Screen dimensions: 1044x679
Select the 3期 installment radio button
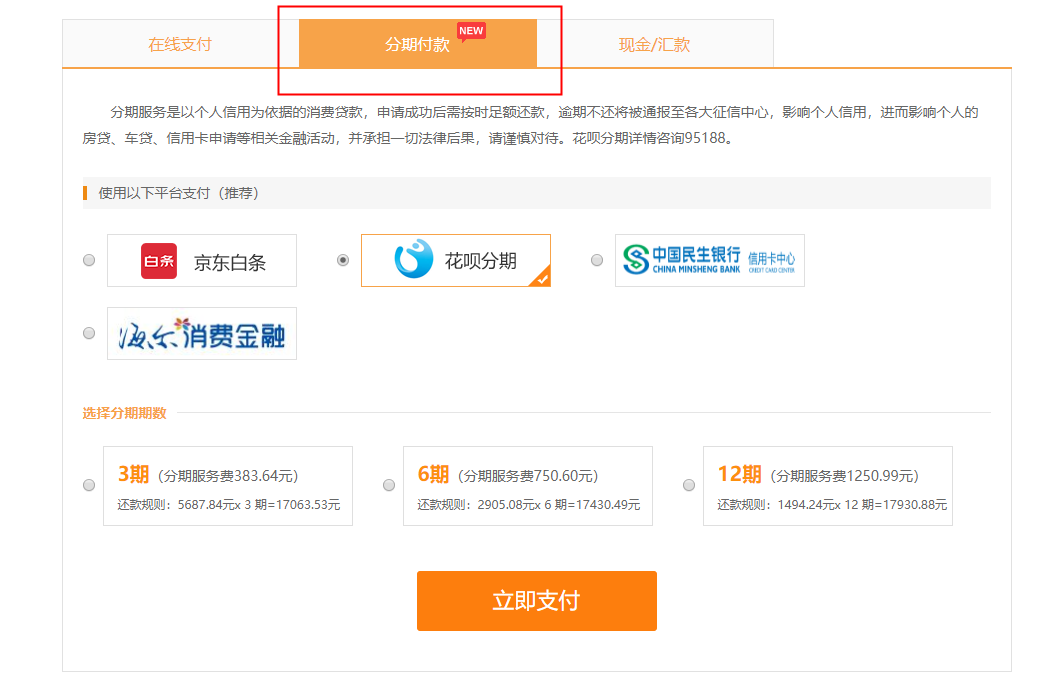(88, 485)
